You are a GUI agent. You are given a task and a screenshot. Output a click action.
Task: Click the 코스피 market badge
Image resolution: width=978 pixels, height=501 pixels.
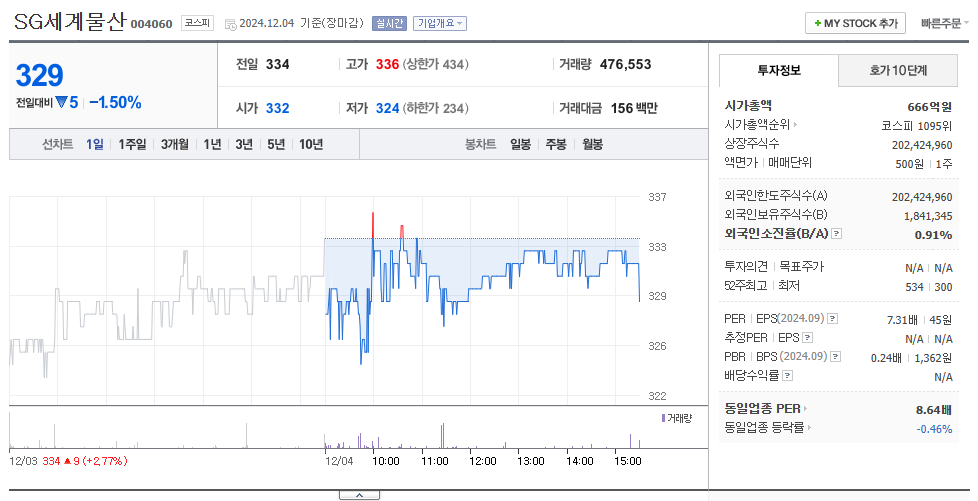(x=197, y=23)
